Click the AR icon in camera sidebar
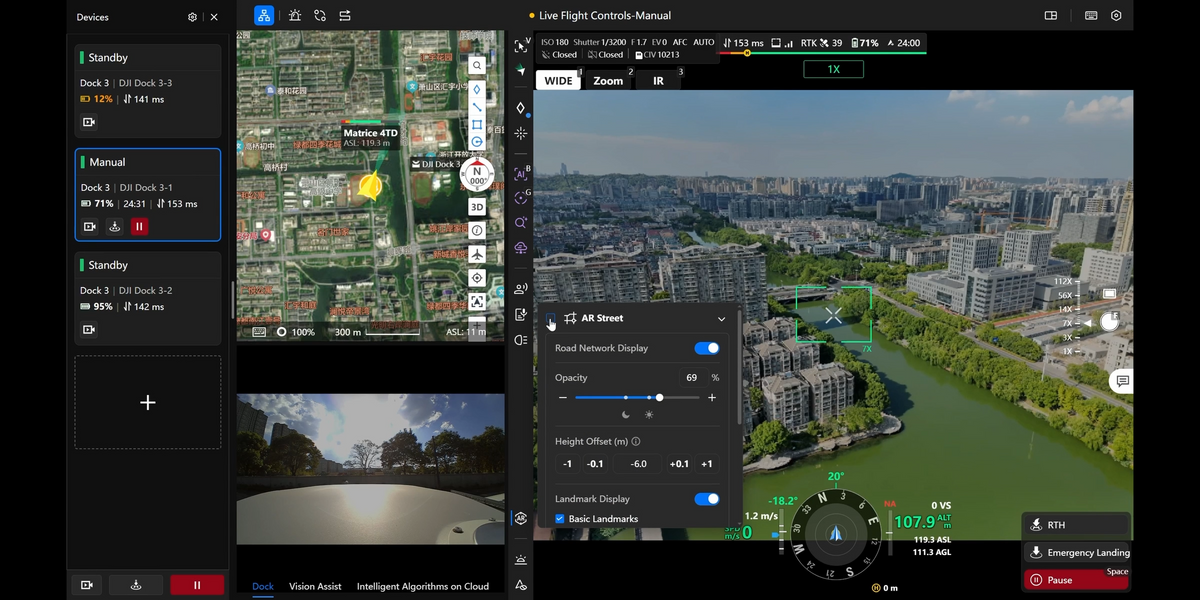This screenshot has height=600, width=1200. pyautogui.click(x=520, y=518)
